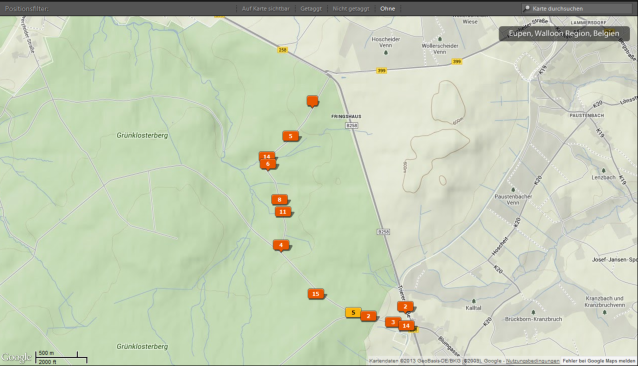
Task: Open the photo cluster marker labeled 15
Action: click(316, 294)
